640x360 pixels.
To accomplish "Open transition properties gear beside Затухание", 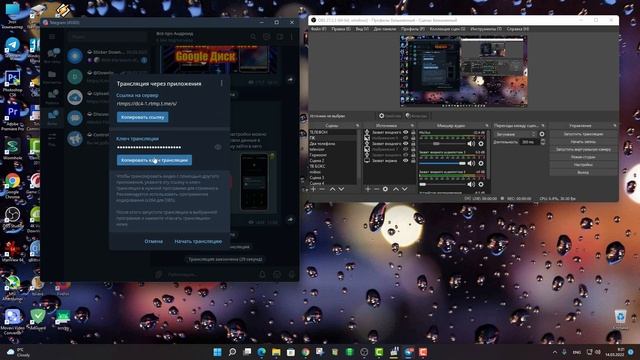I will click(542, 134).
